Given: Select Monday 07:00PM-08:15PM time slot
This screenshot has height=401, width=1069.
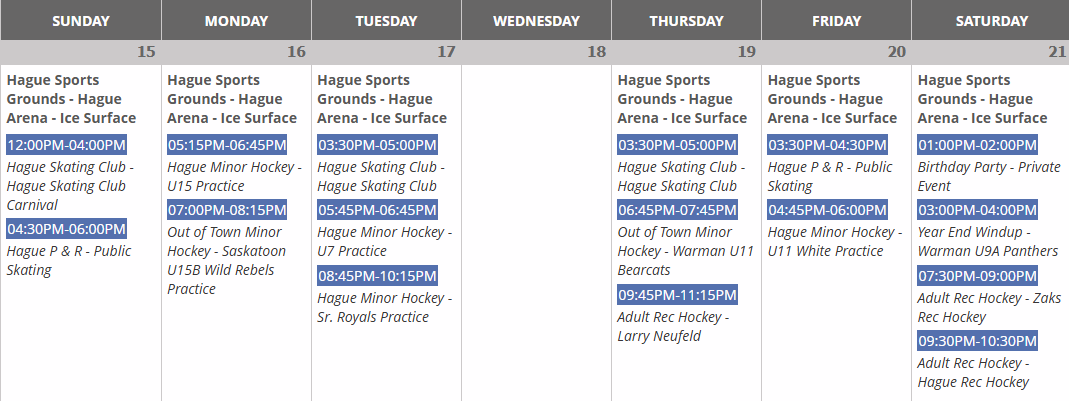Looking at the screenshot, I should pyautogui.click(x=227, y=210).
